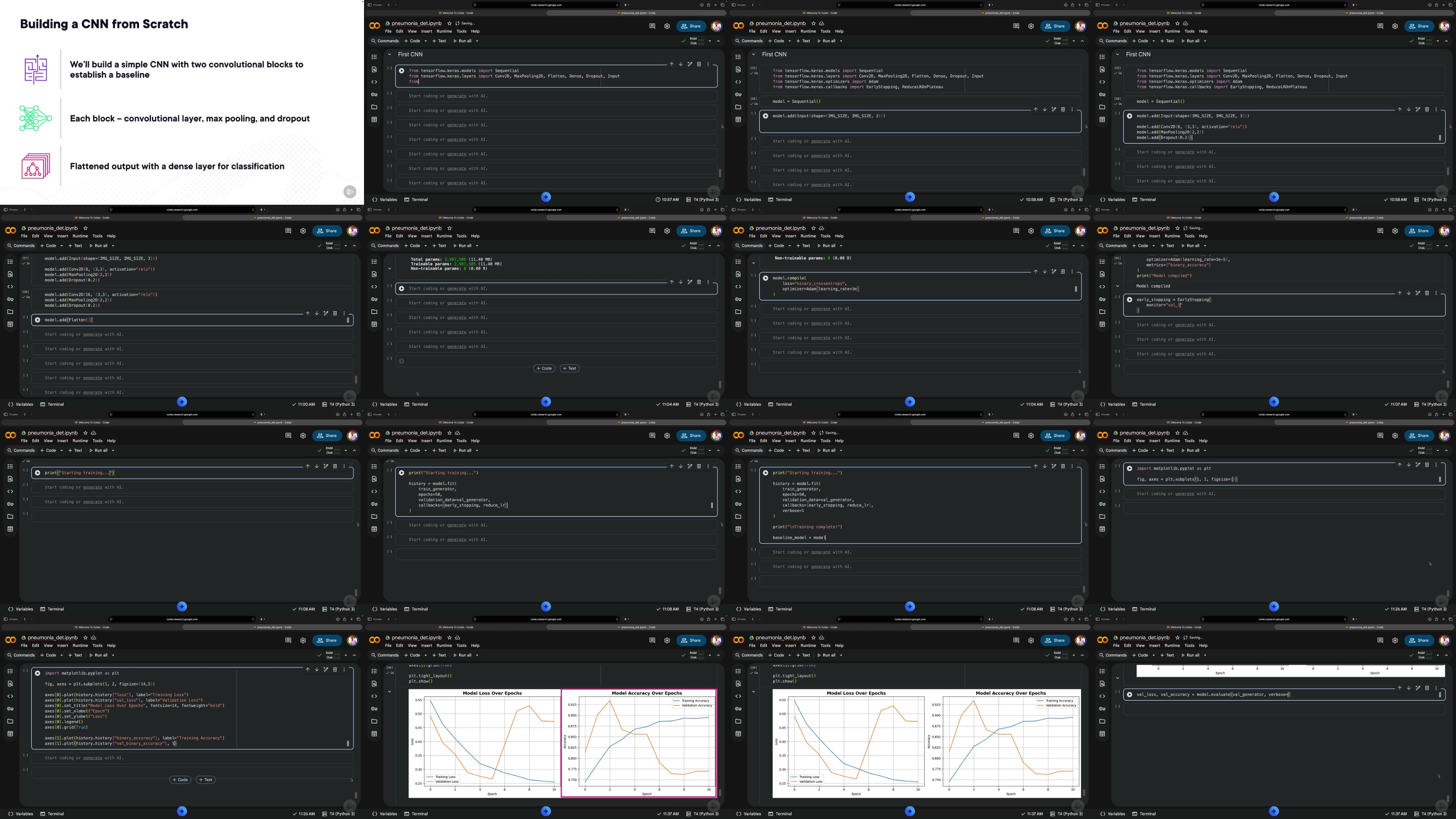Run the model.compile cell

(x=766, y=278)
